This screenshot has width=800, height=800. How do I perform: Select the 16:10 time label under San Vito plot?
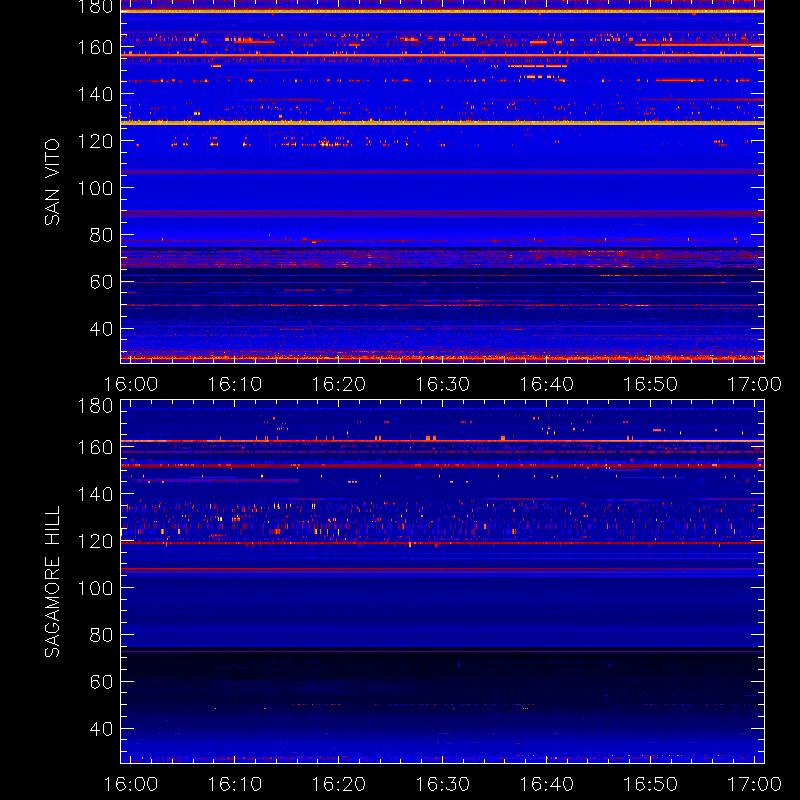[235, 384]
